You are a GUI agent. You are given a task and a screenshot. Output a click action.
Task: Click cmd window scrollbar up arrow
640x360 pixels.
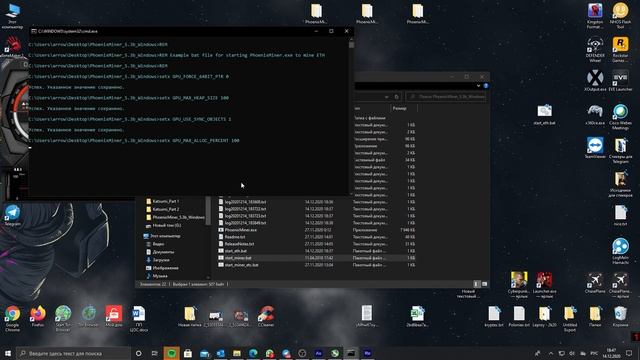[x=351, y=40]
